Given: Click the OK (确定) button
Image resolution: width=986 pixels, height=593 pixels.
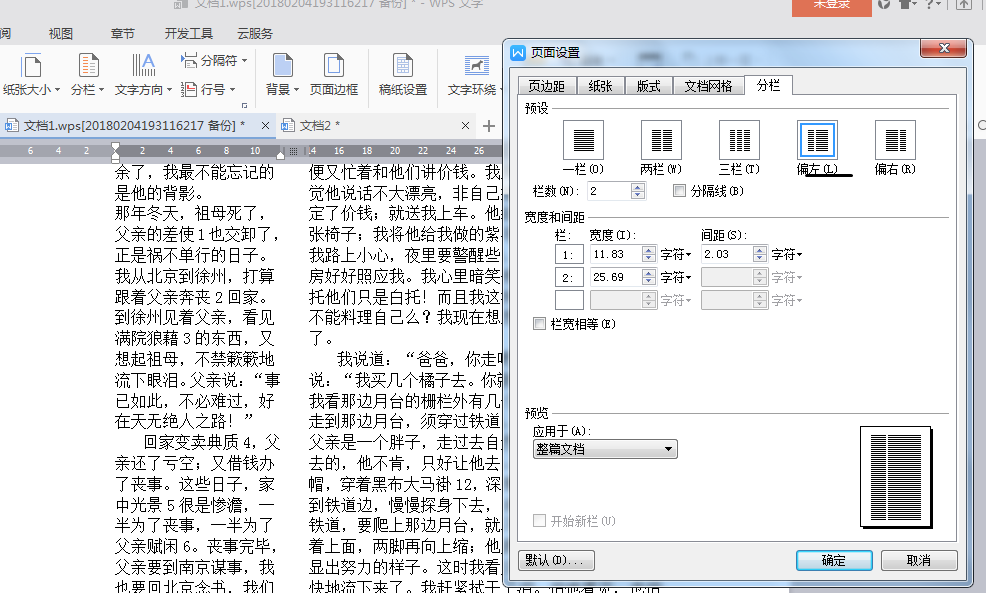Looking at the screenshot, I should [834, 560].
